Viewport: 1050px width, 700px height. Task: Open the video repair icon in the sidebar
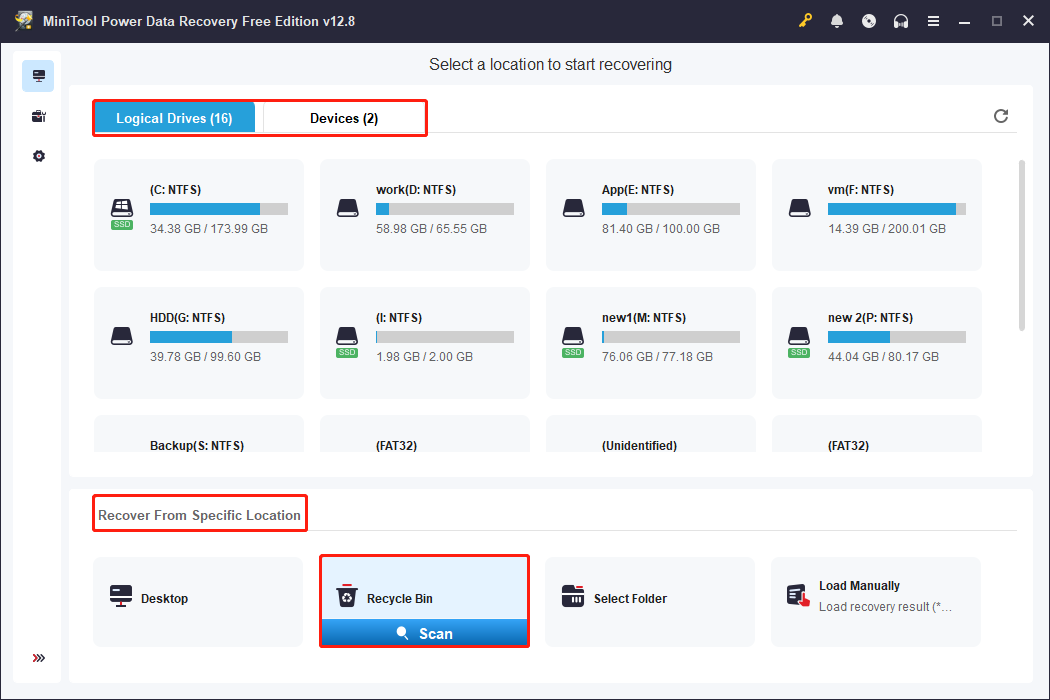tap(38, 115)
